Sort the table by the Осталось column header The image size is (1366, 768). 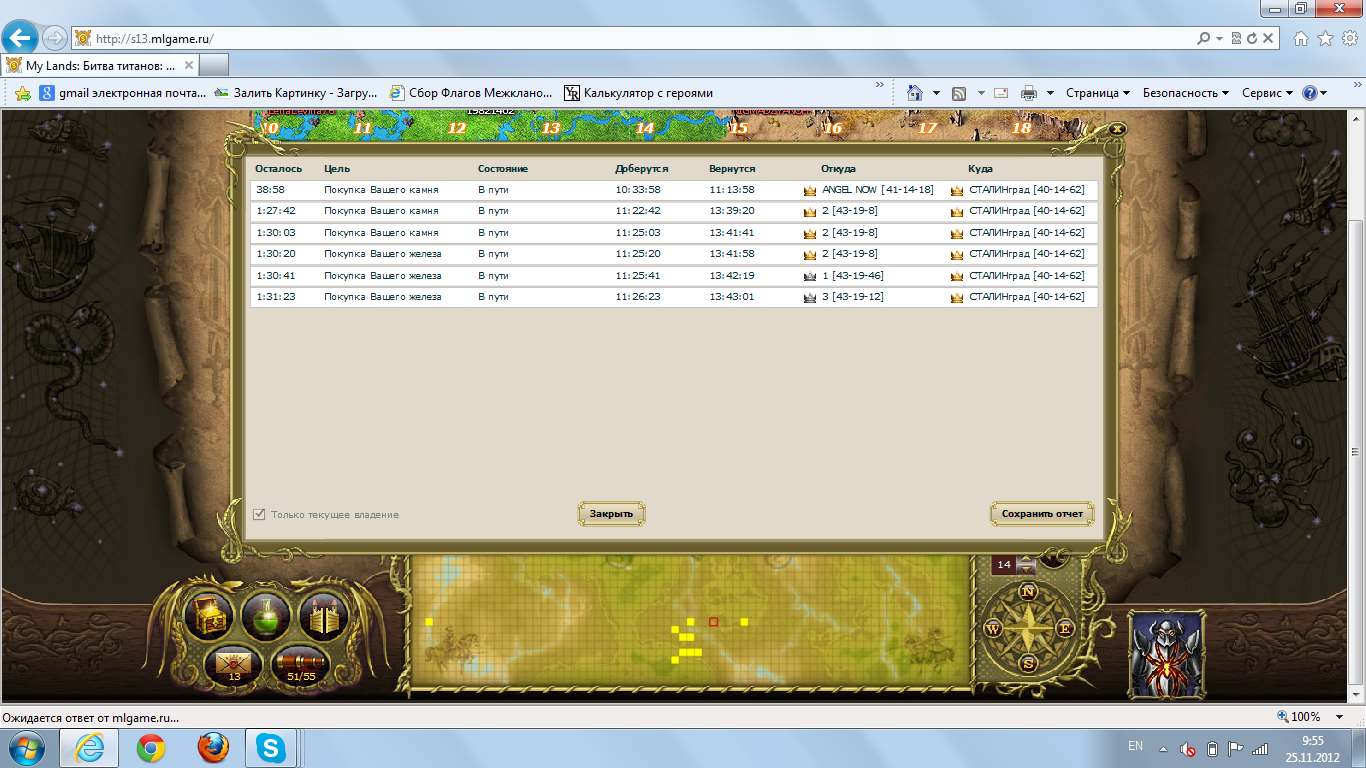pyautogui.click(x=278, y=169)
